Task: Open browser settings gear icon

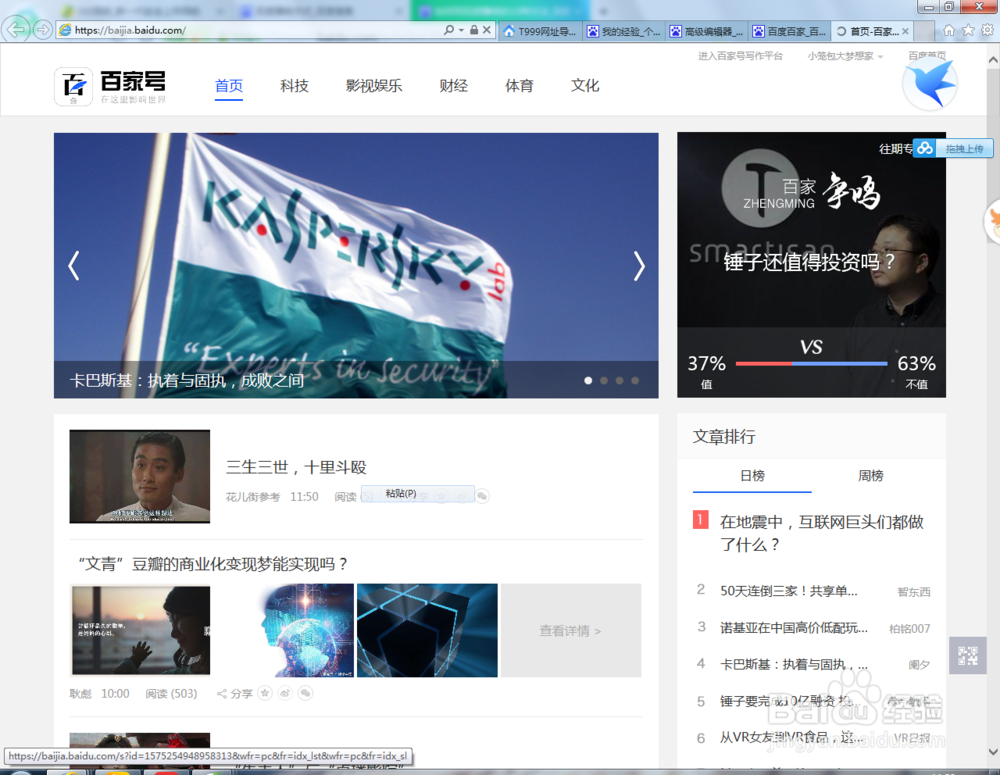Action: (987, 30)
